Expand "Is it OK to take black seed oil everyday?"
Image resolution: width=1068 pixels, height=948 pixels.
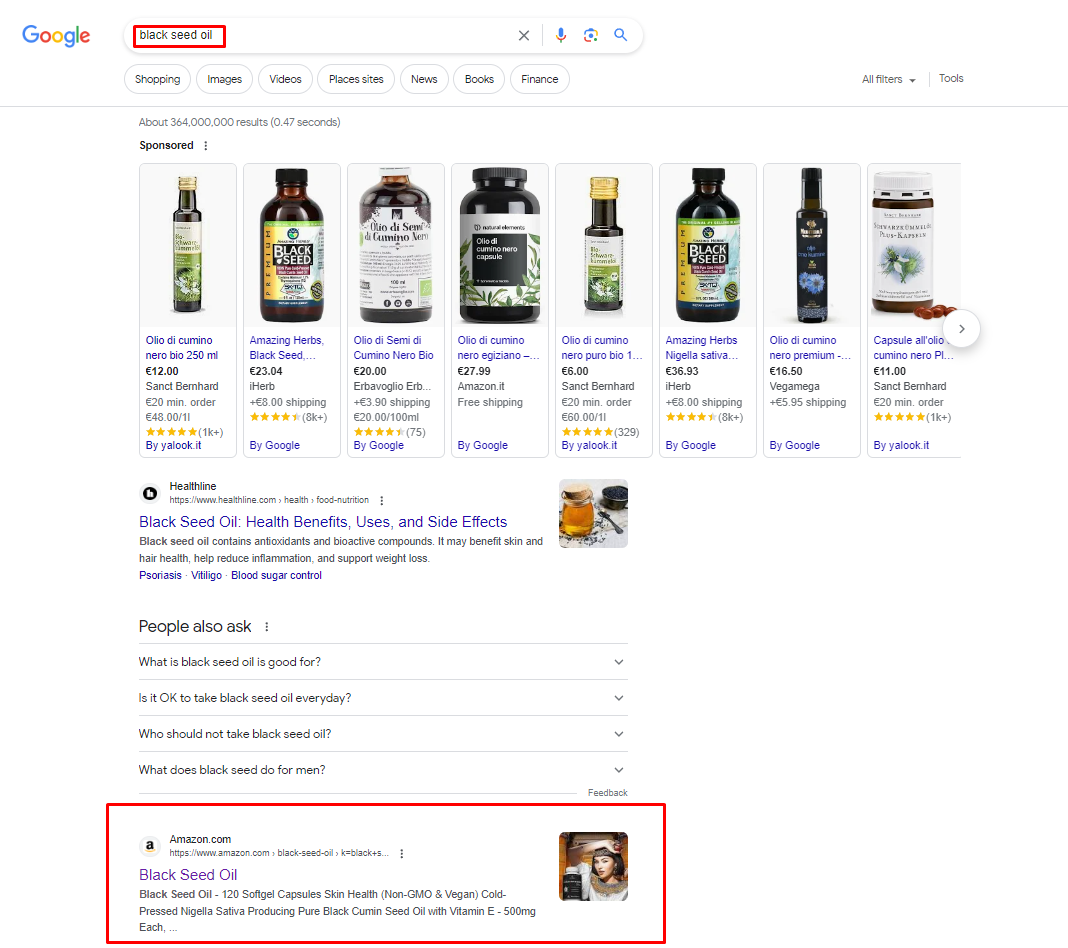point(383,698)
